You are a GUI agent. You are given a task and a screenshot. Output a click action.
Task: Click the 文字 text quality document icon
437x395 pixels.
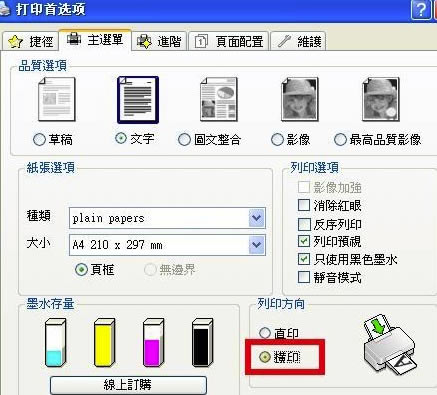point(138,100)
